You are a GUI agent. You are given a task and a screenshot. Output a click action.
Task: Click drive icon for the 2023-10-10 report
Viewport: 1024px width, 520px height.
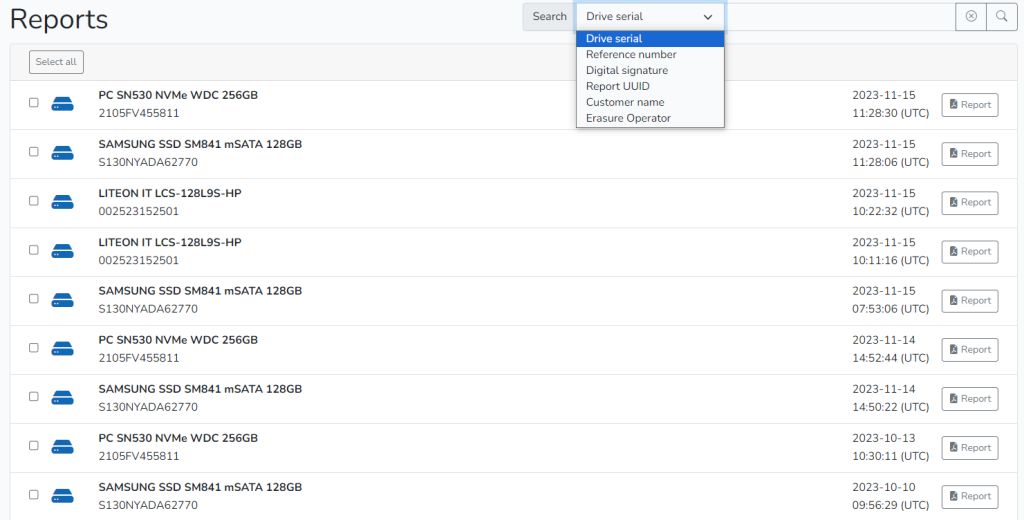tap(63, 496)
